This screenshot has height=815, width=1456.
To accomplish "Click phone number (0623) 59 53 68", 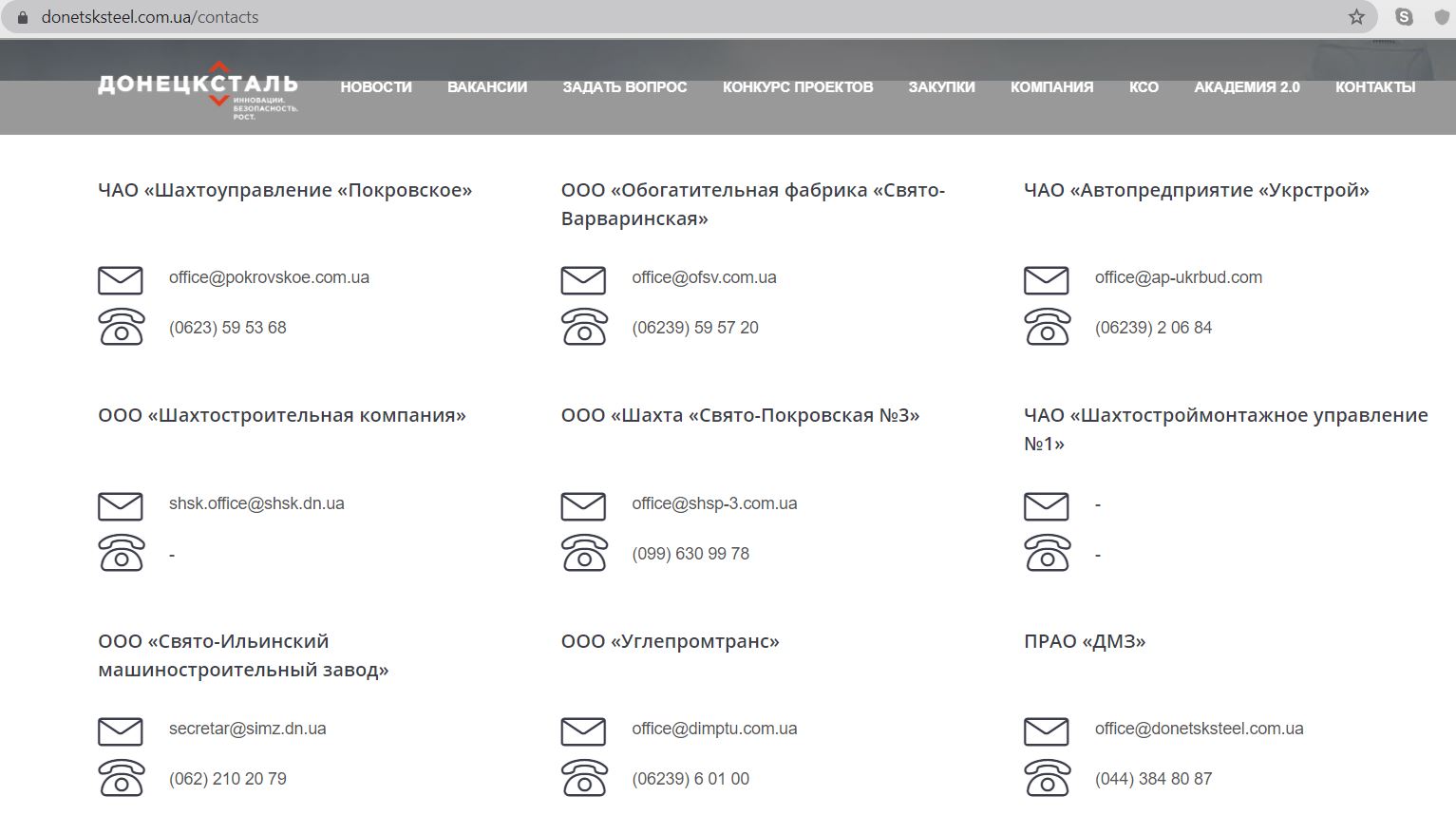I will point(228,328).
